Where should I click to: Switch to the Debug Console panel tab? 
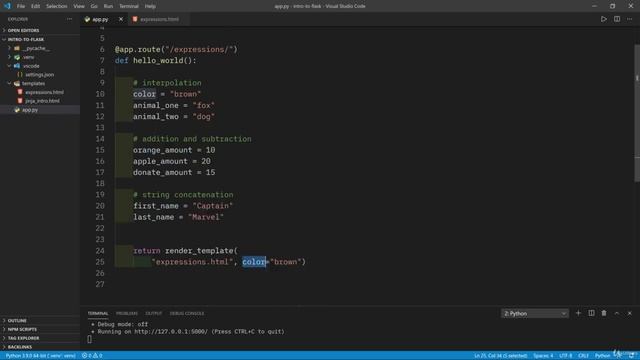point(187,313)
